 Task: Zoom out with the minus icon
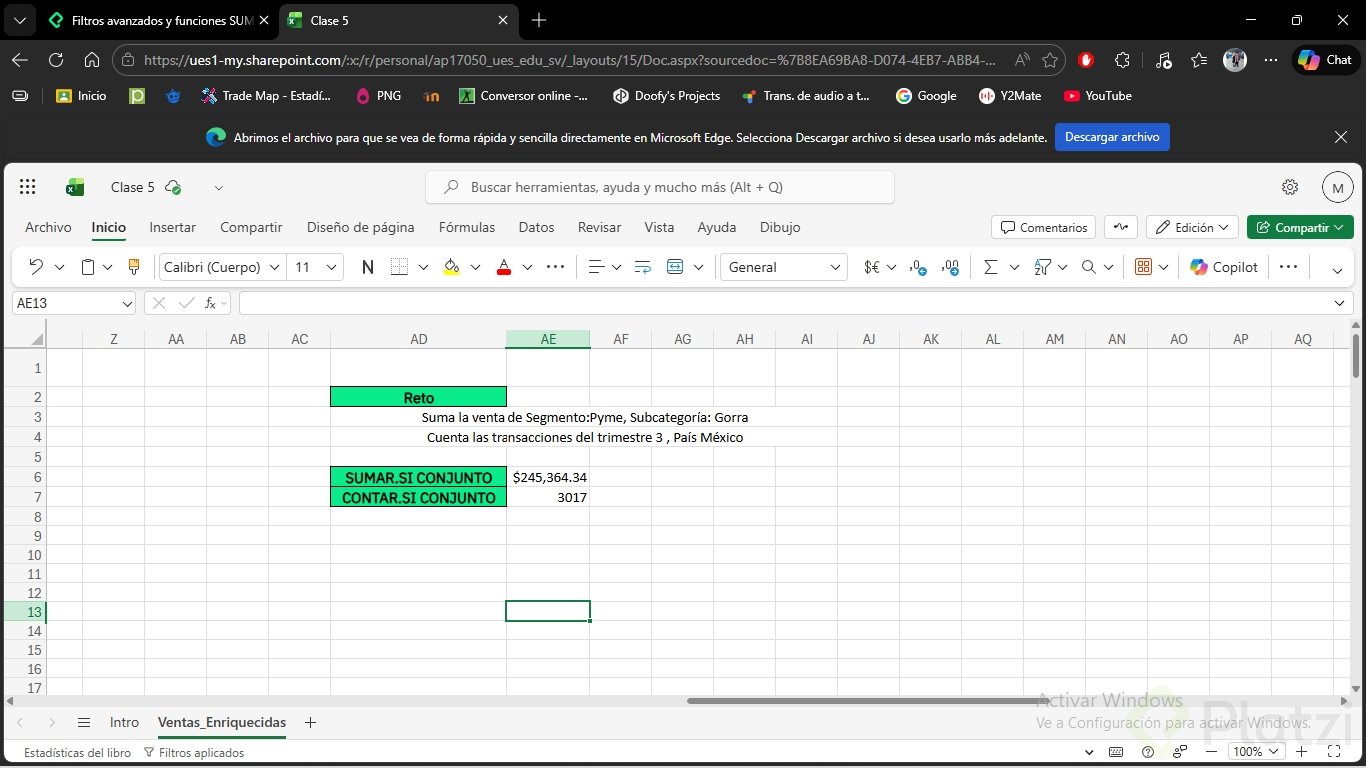click(x=1212, y=752)
